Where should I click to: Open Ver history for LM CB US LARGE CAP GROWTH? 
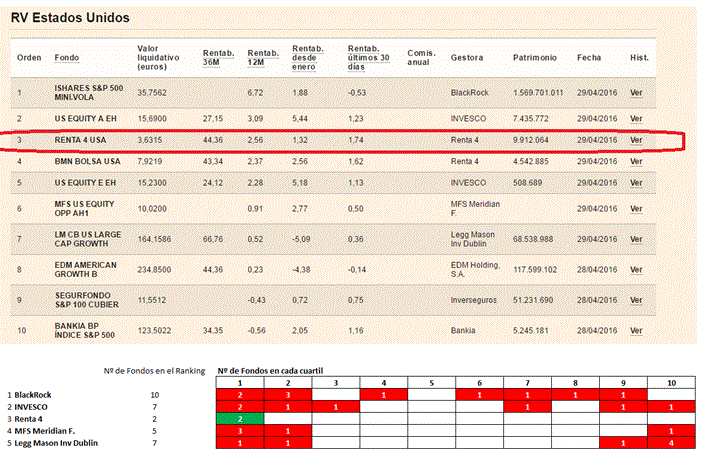[636, 239]
